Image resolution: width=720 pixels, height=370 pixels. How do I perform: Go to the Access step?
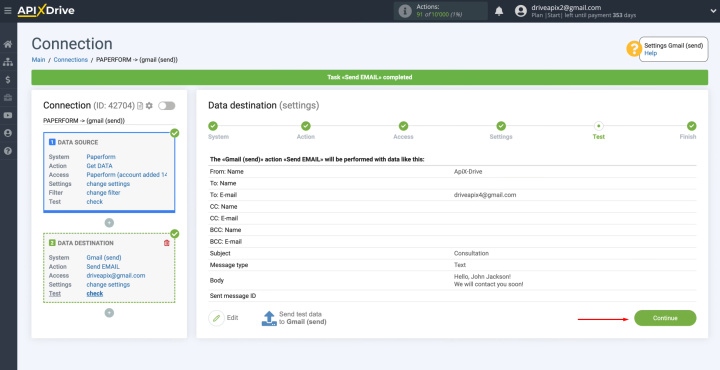coord(403,126)
